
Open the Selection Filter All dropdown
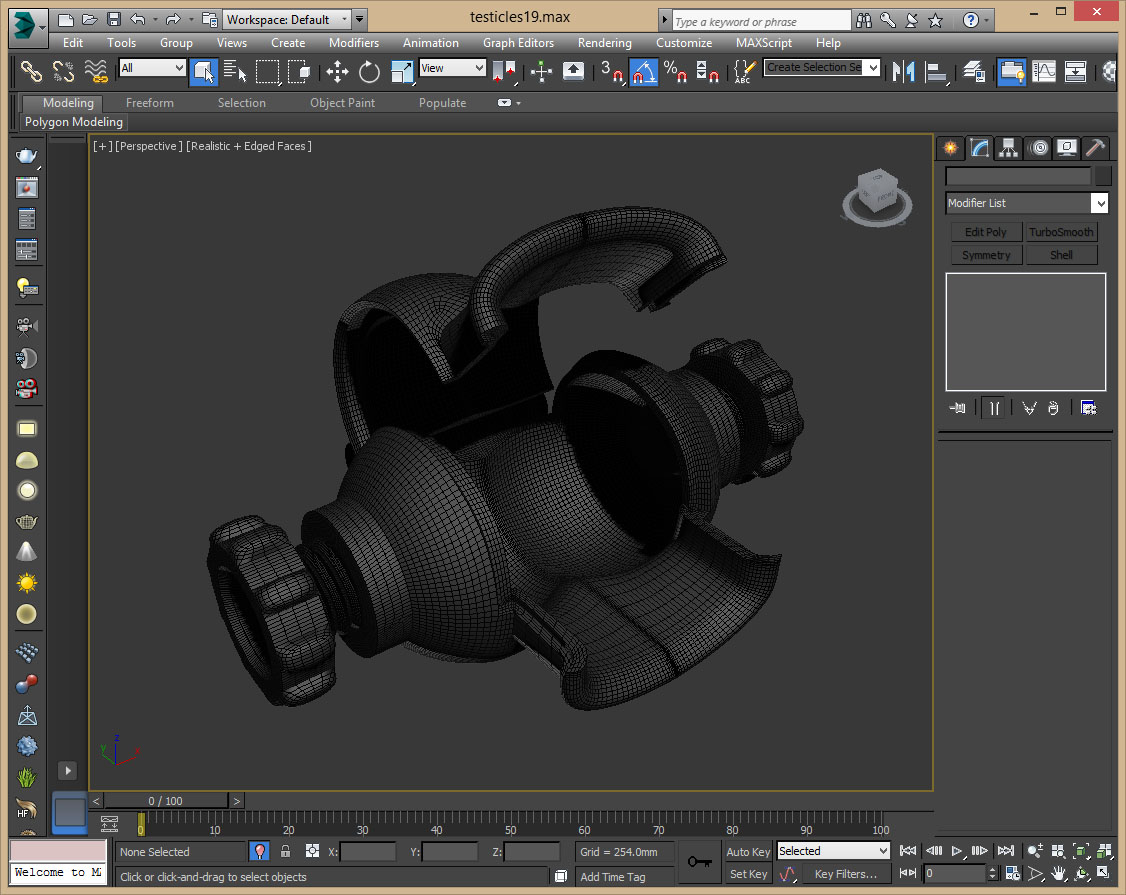152,68
